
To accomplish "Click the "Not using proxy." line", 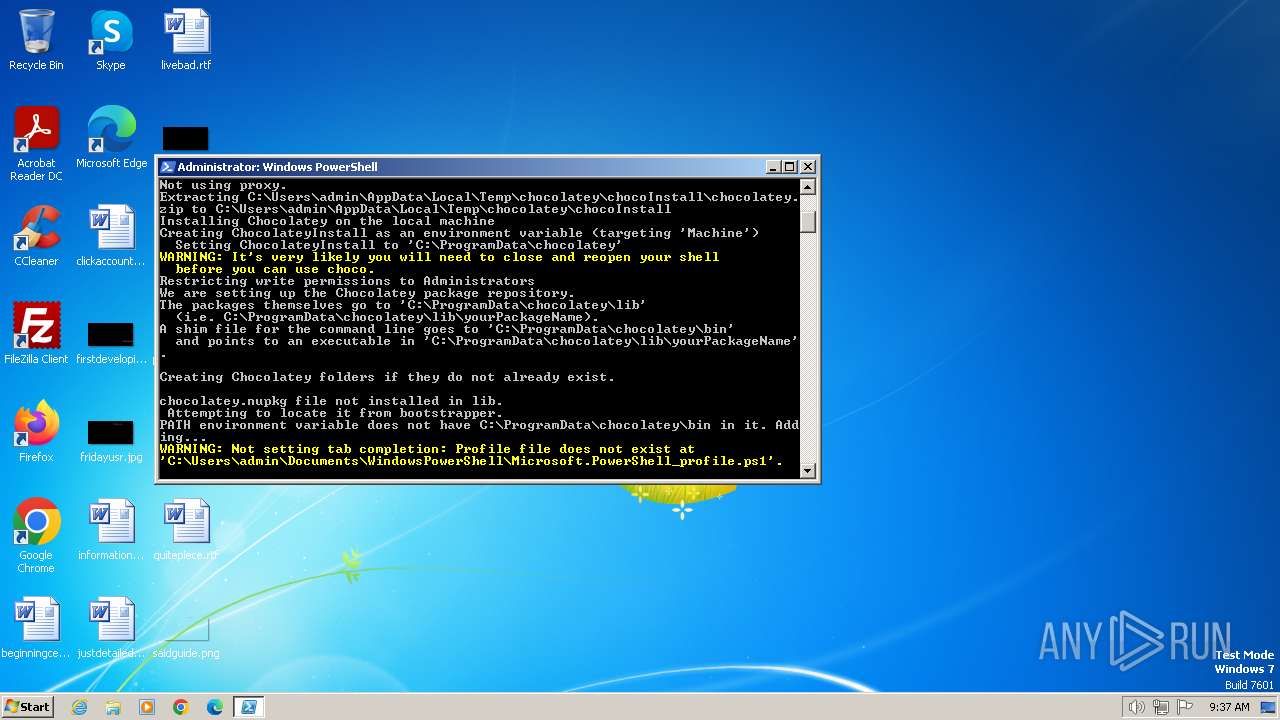I will pos(223,185).
